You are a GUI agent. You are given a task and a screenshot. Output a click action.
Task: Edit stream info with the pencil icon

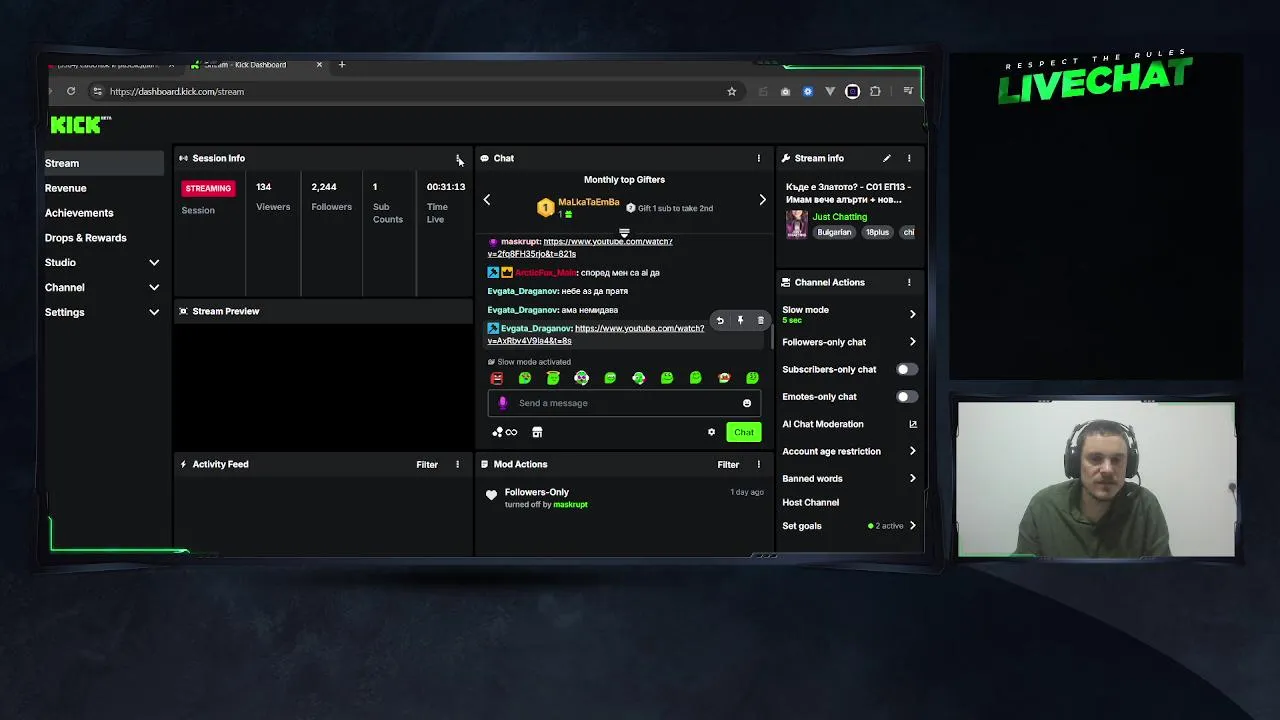886,158
